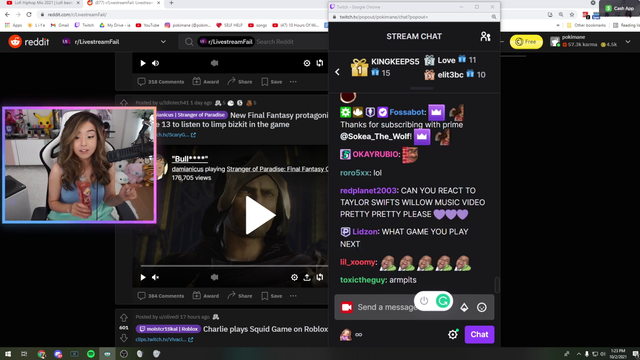Open settings gear on the Final Fantasy video
This screenshot has height=360, width=640.
click(x=294, y=277)
